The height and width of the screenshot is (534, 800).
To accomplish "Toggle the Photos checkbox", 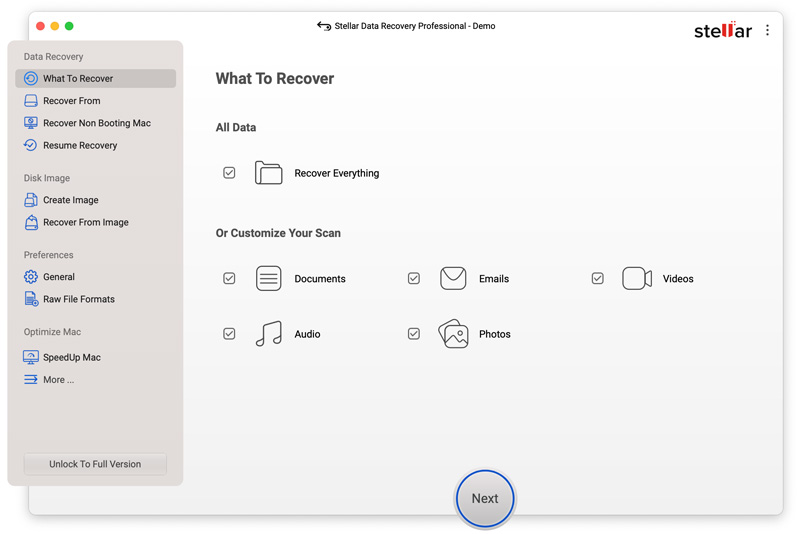I will click(x=414, y=334).
